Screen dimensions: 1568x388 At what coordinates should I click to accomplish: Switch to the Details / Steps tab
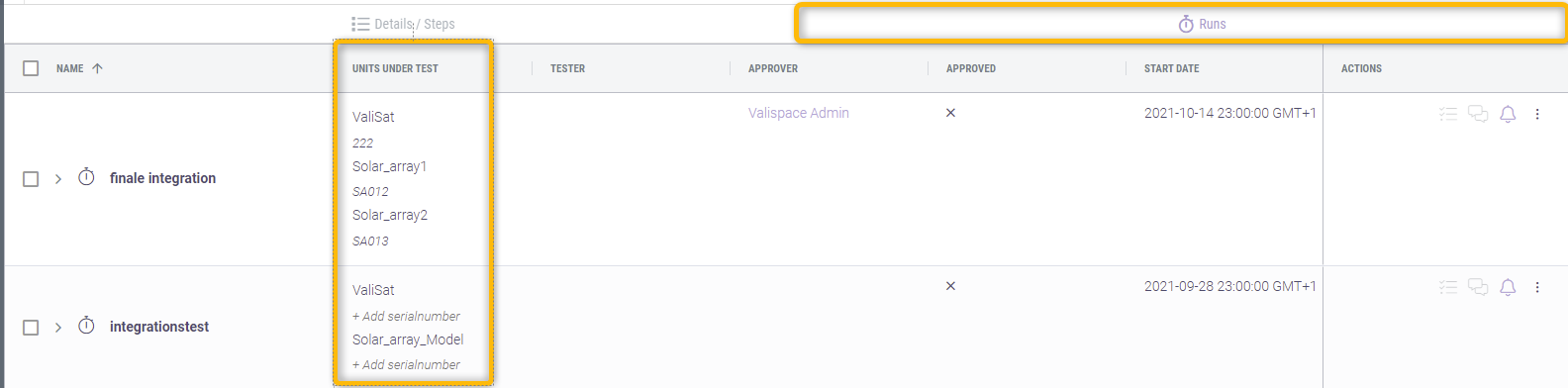(x=403, y=24)
